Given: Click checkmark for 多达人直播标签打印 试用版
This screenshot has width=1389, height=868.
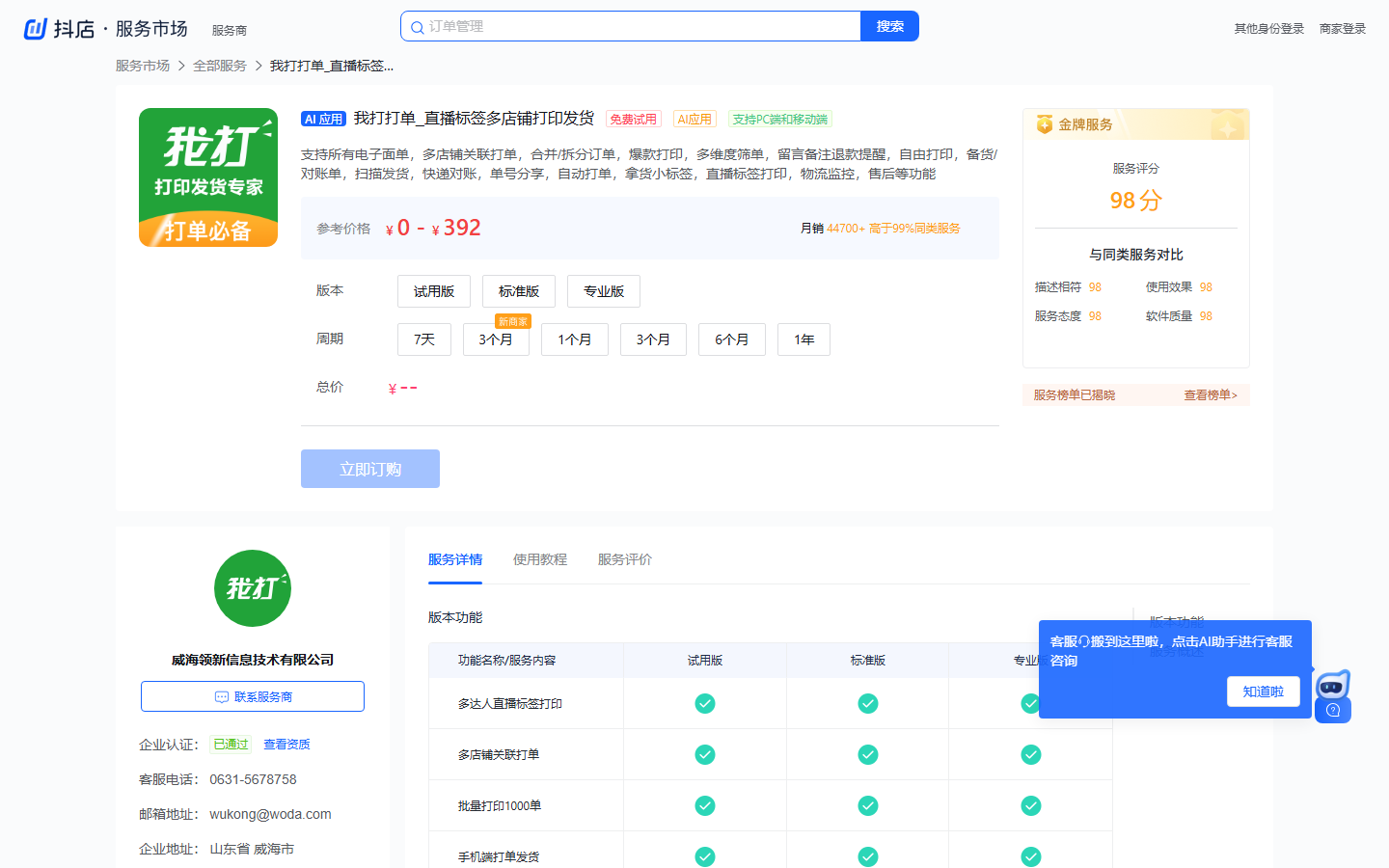Looking at the screenshot, I should coord(705,703).
